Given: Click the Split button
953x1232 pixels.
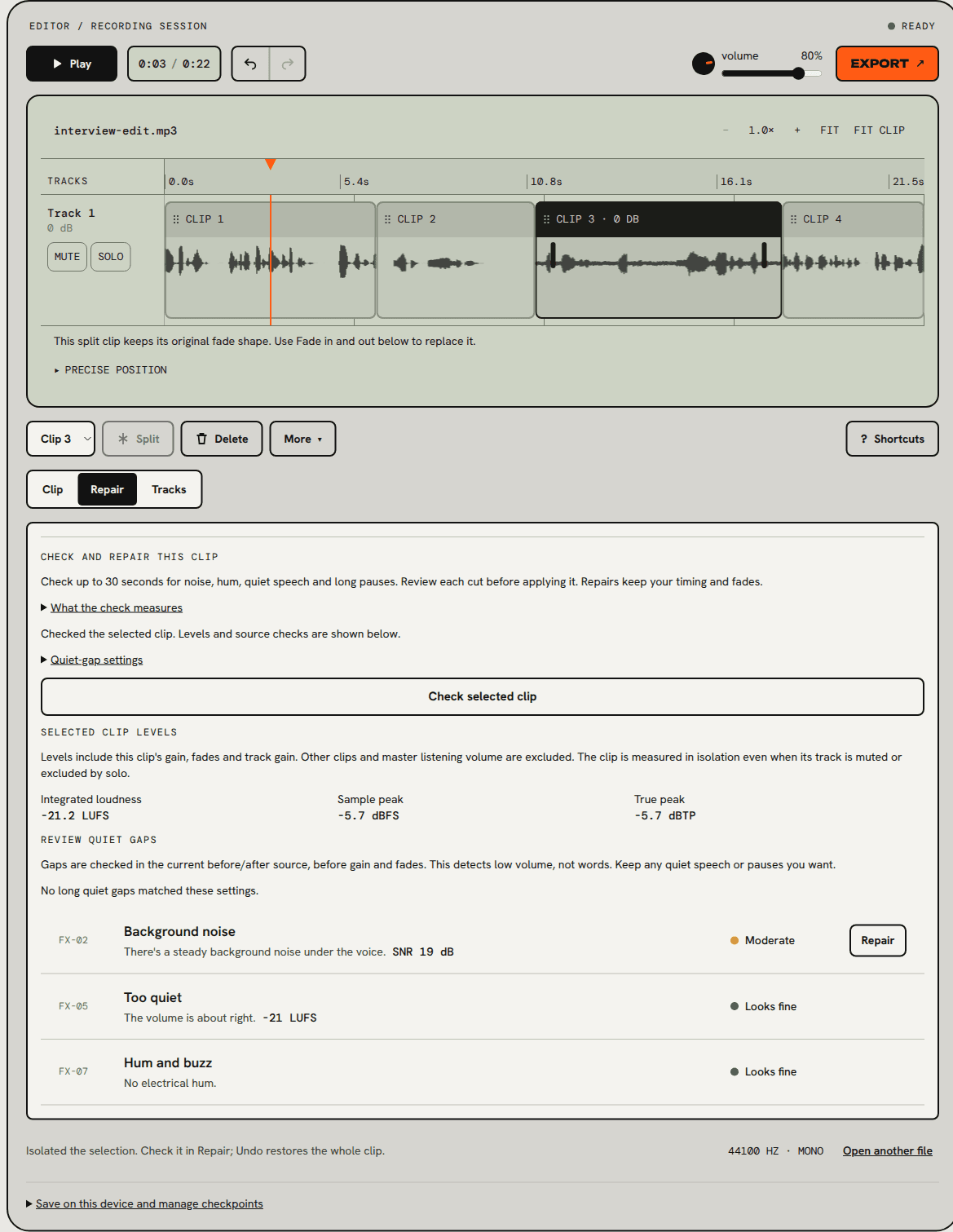Looking at the screenshot, I should click(139, 439).
